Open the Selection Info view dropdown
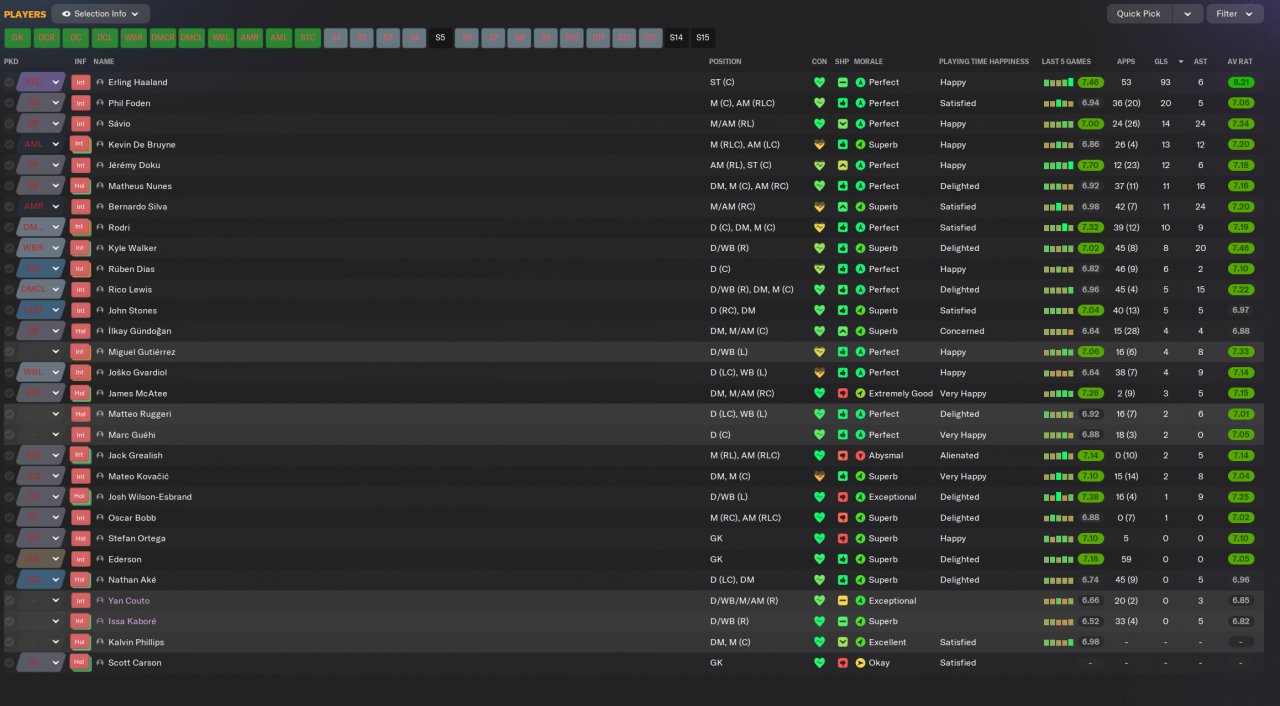 click(101, 14)
